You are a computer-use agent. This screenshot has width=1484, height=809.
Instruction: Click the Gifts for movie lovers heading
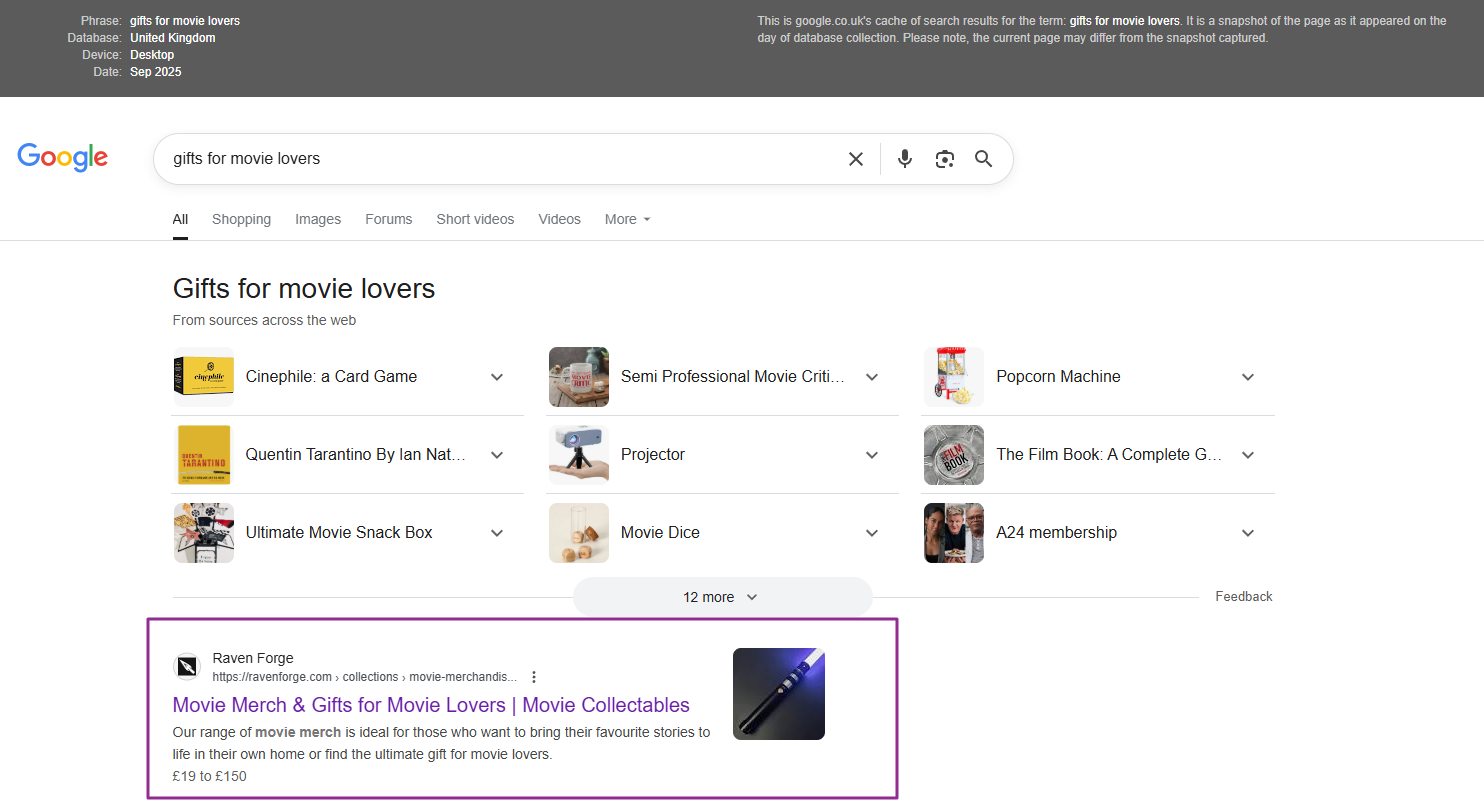(x=304, y=289)
